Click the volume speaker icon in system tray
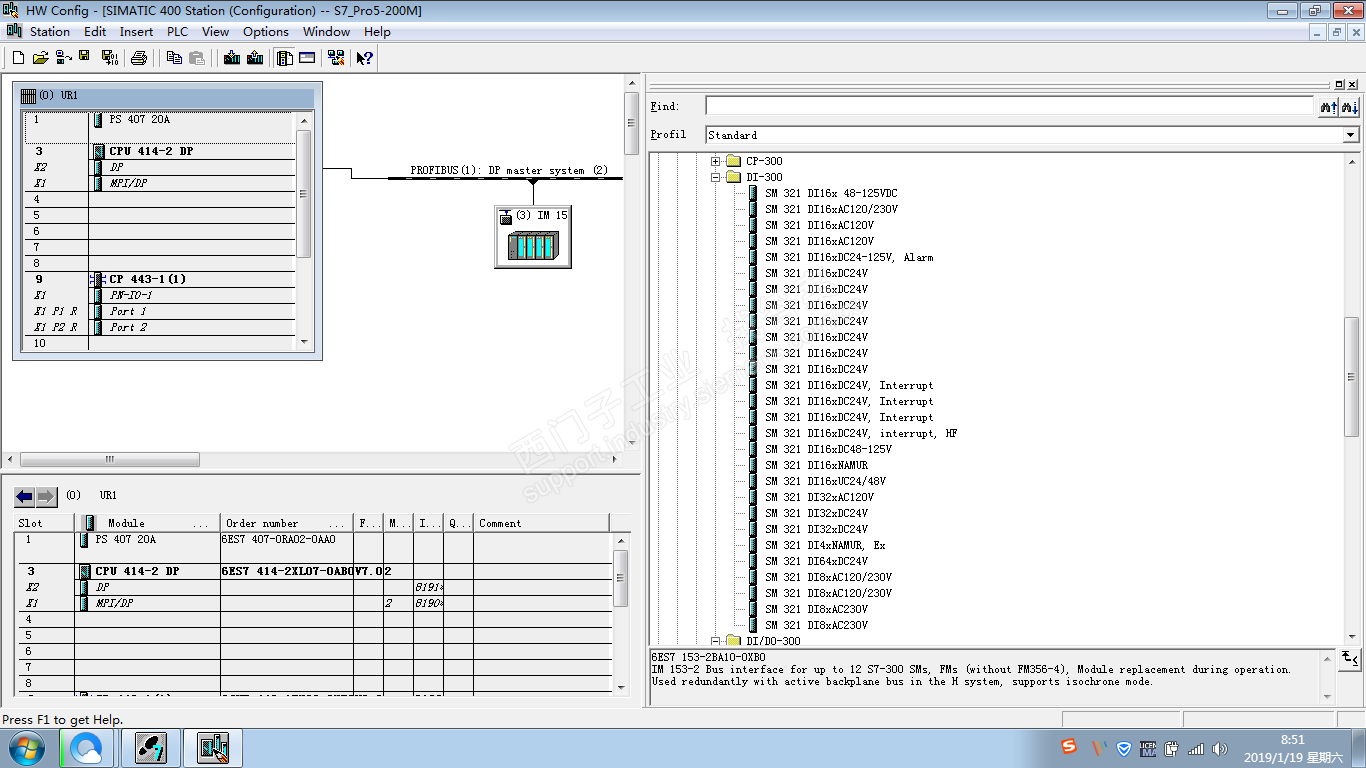Image resolution: width=1366 pixels, height=768 pixels. (1219, 748)
